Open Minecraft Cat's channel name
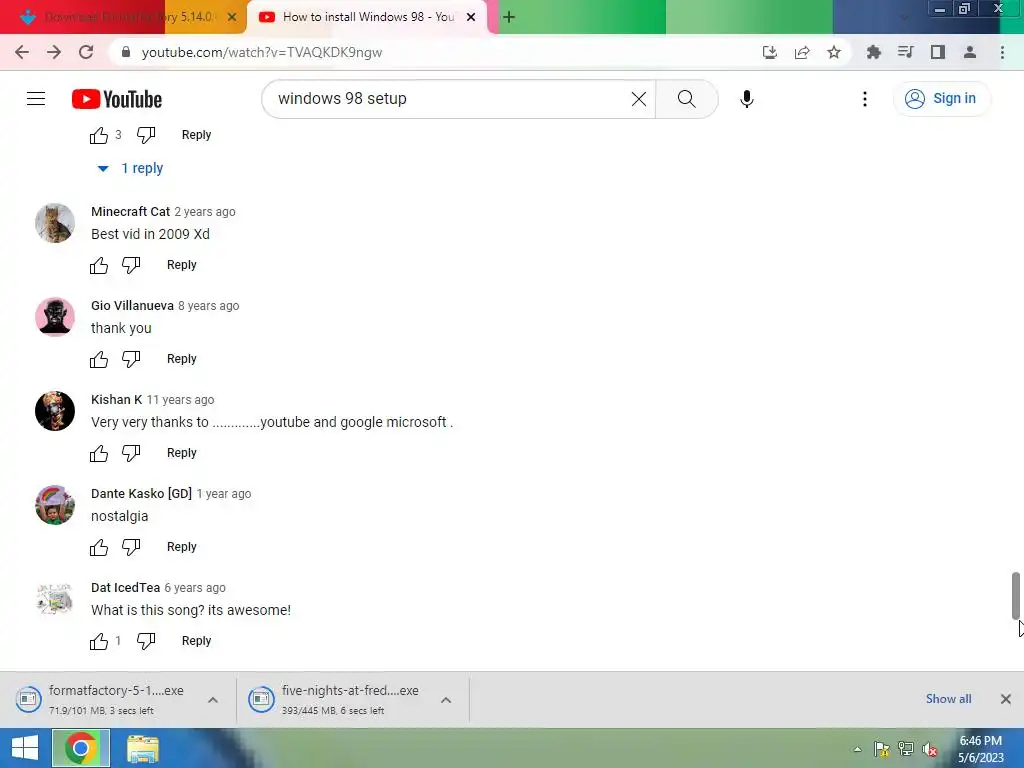The width and height of the screenshot is (1024, 768). click(131, 212)
